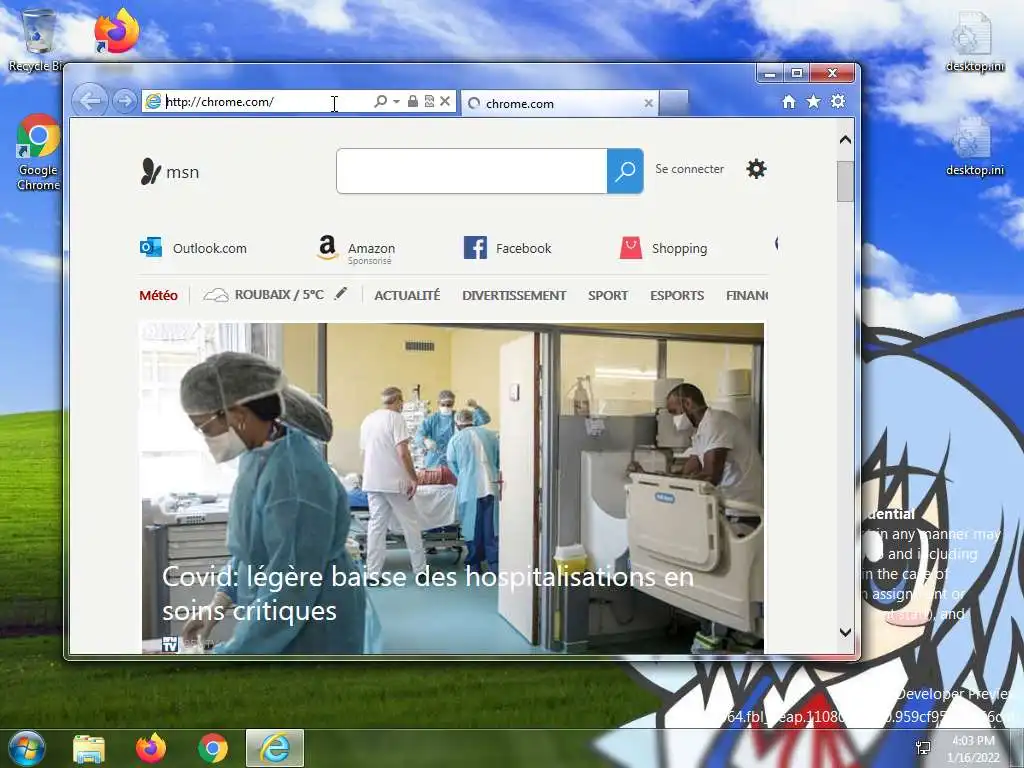
Task: Open the DIVERTISSEMENT section
Action: (514, 295)
